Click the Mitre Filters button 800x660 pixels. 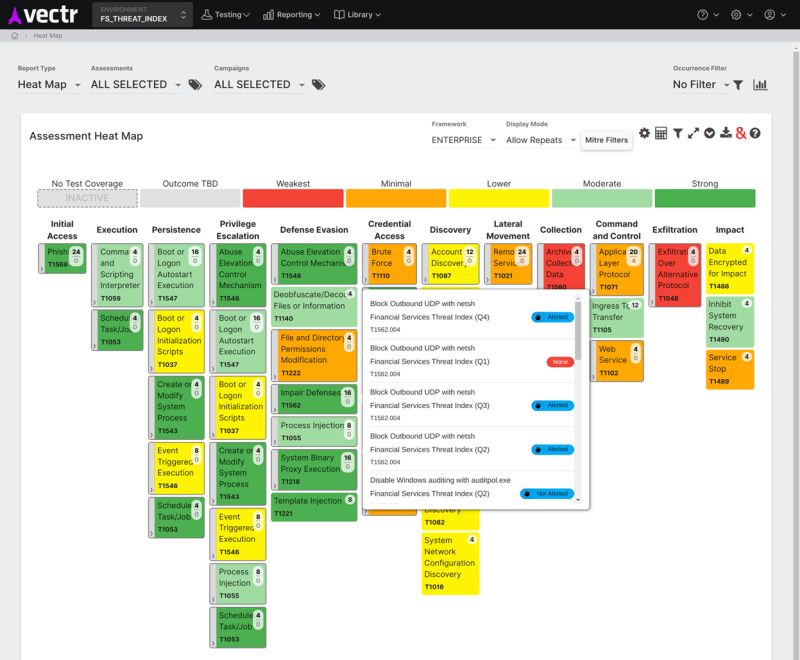604,139
